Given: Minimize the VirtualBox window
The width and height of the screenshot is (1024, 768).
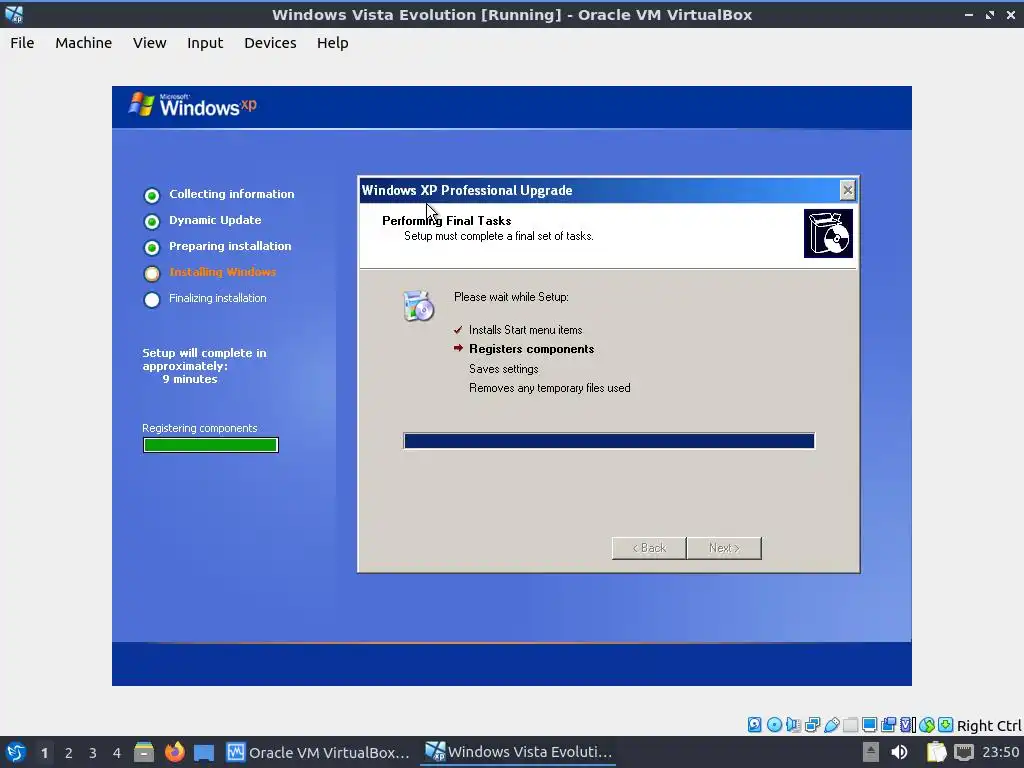Looking at the screenshot, I should pyautogui.click(x=968, y=14).
